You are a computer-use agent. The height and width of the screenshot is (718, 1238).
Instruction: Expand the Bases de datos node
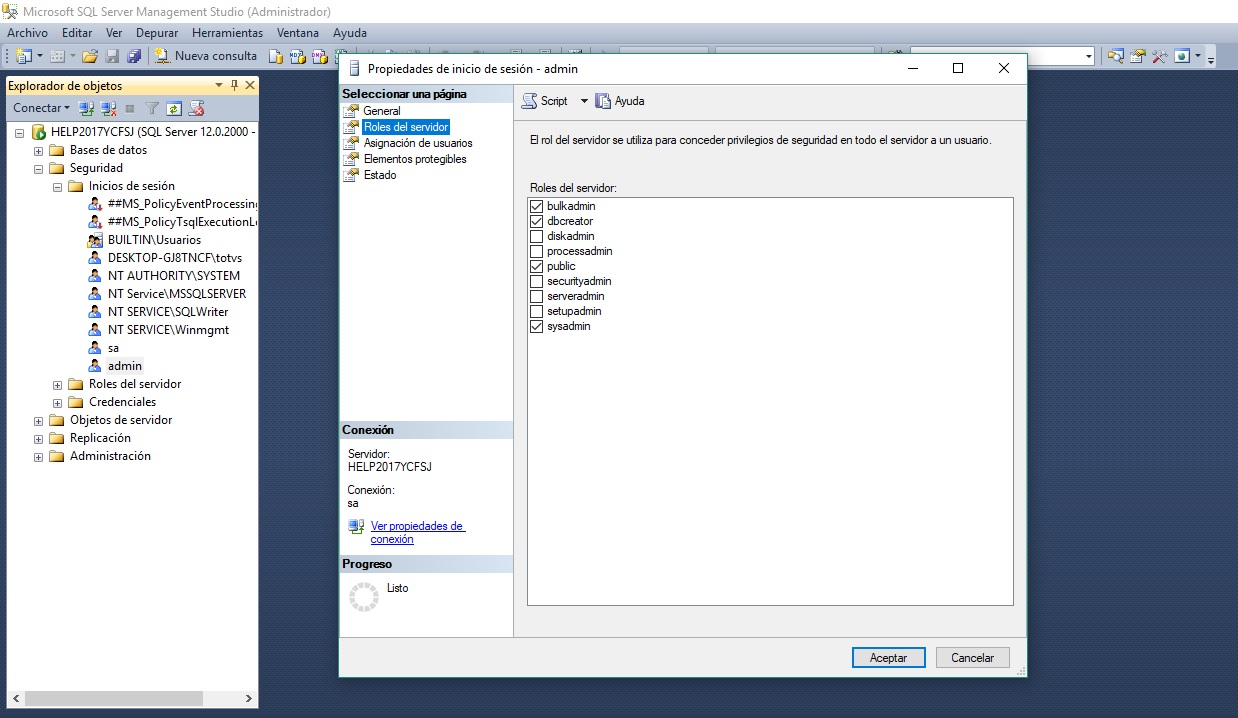click(x=39, y=150)
